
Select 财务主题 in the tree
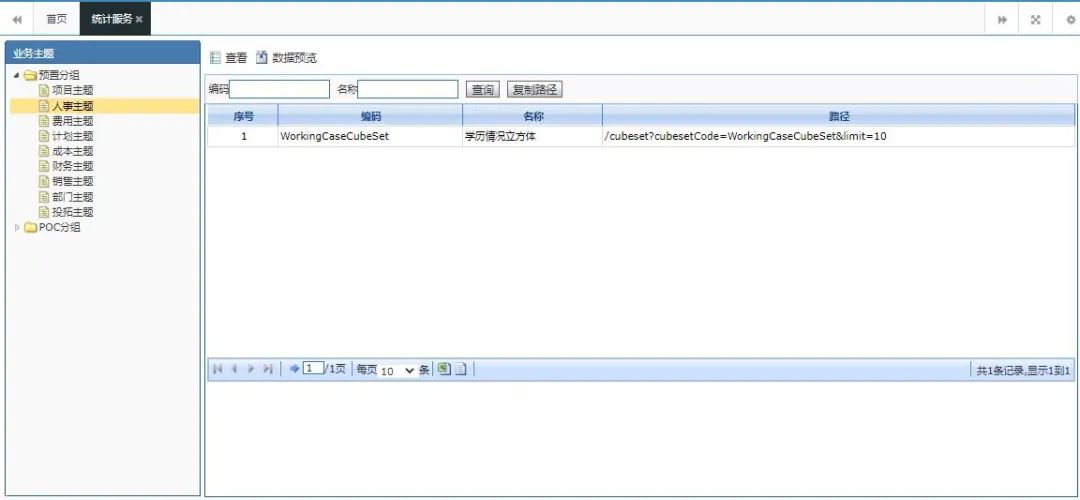(72, 166)
